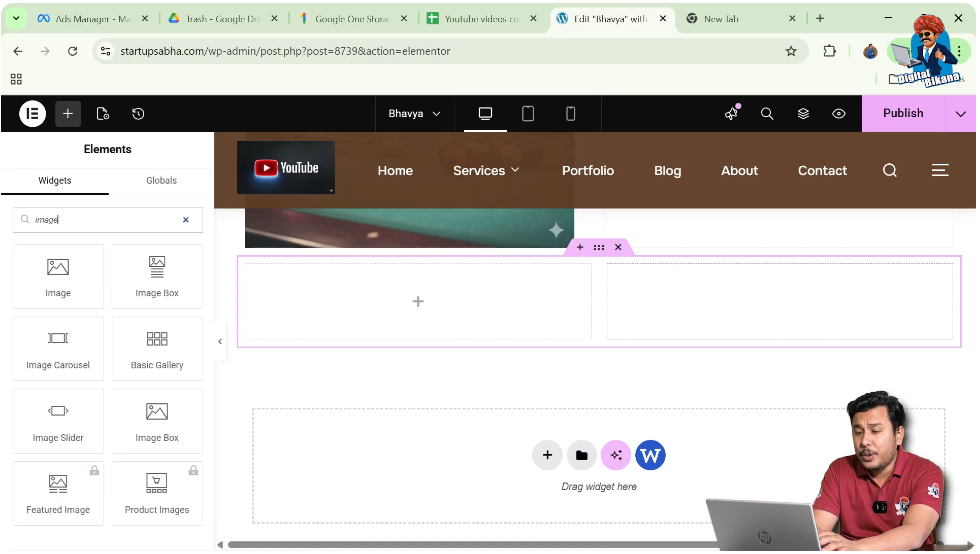This screenshot has width=980, height=554.
Task: Switch to the Globals tab
Action: point(161,181)
